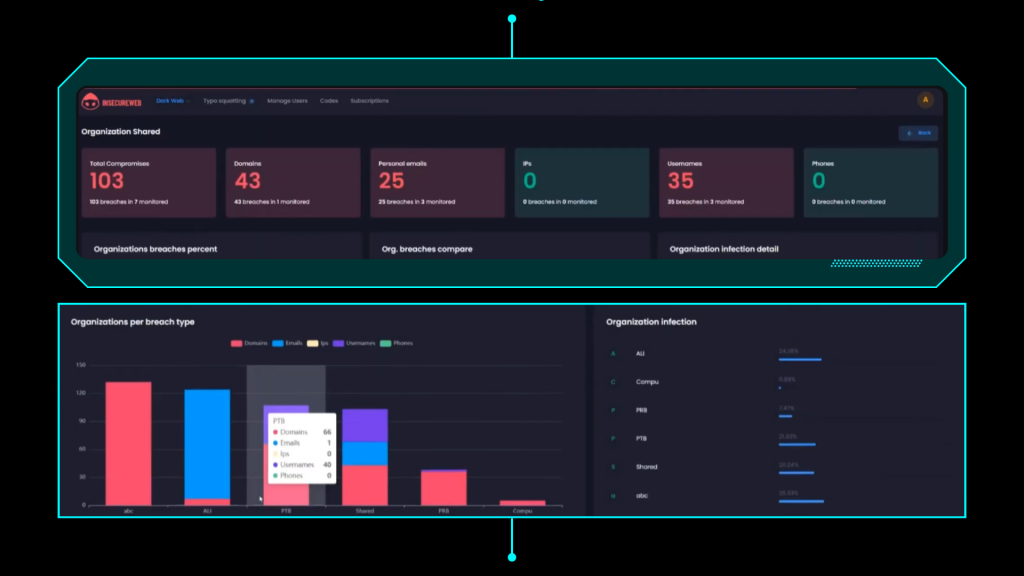Open Manage Users in navigation bar

click(287, 101)
